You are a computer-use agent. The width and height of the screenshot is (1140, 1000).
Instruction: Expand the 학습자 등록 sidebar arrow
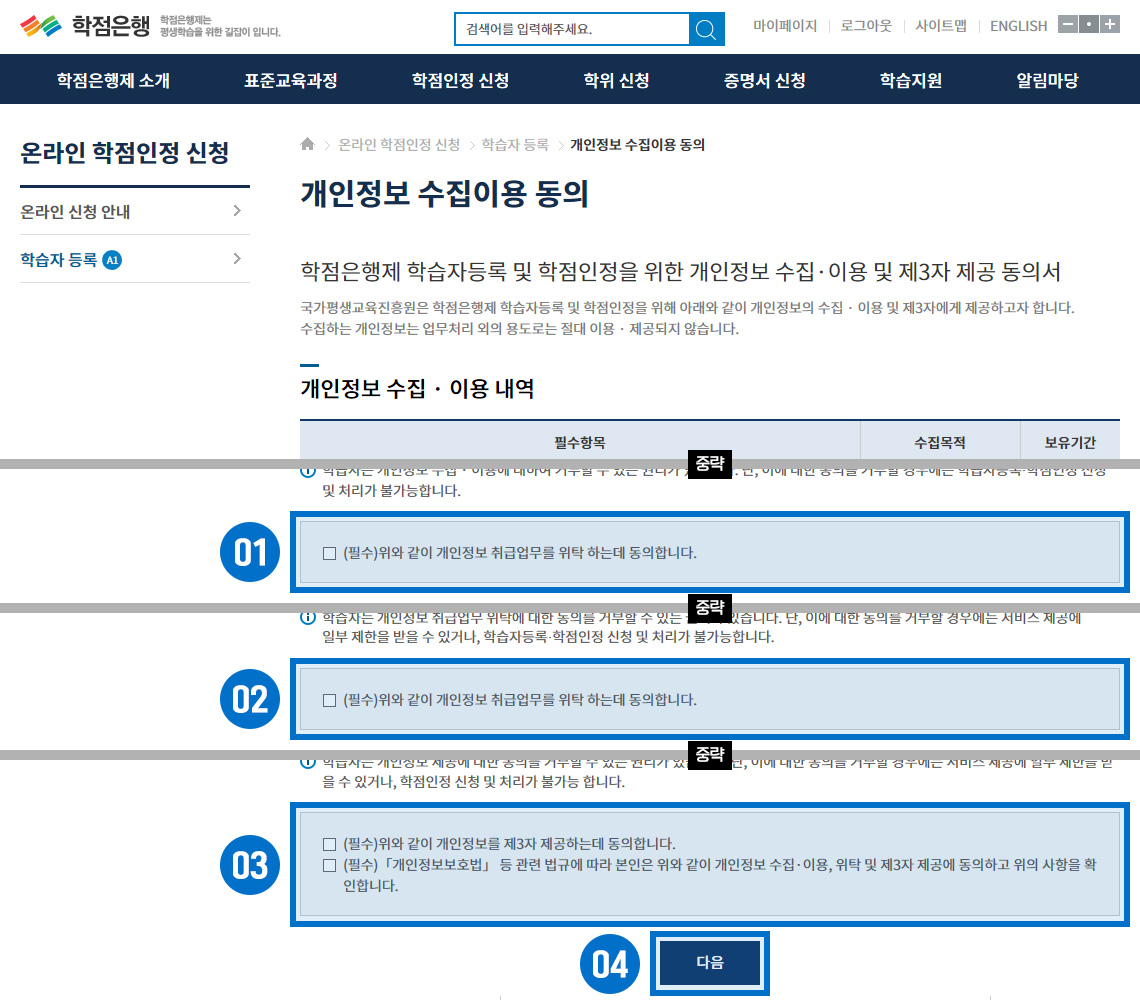tap(237, 259)
